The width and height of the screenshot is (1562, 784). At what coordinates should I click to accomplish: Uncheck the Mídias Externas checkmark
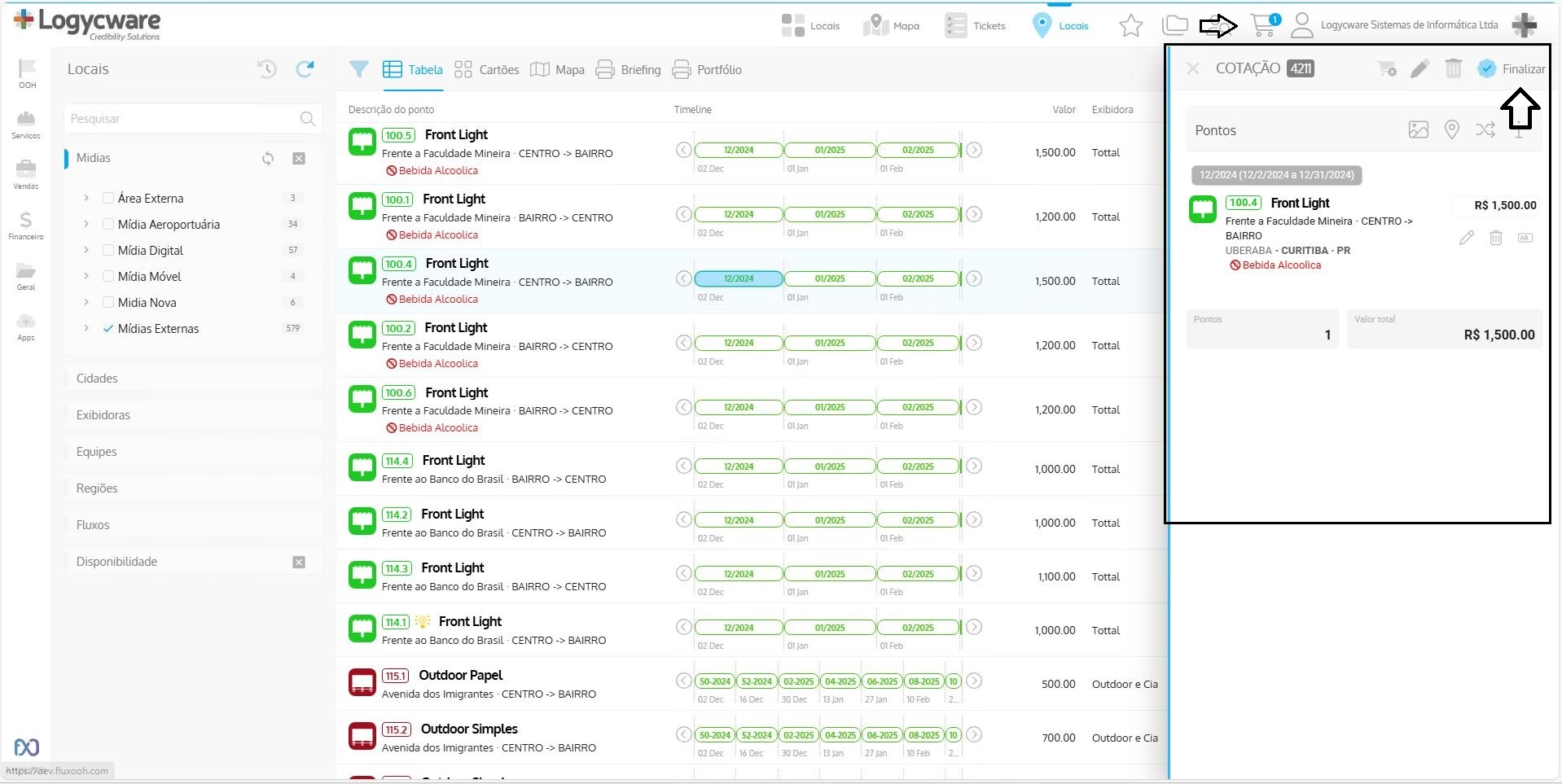[x=107, y=328]
